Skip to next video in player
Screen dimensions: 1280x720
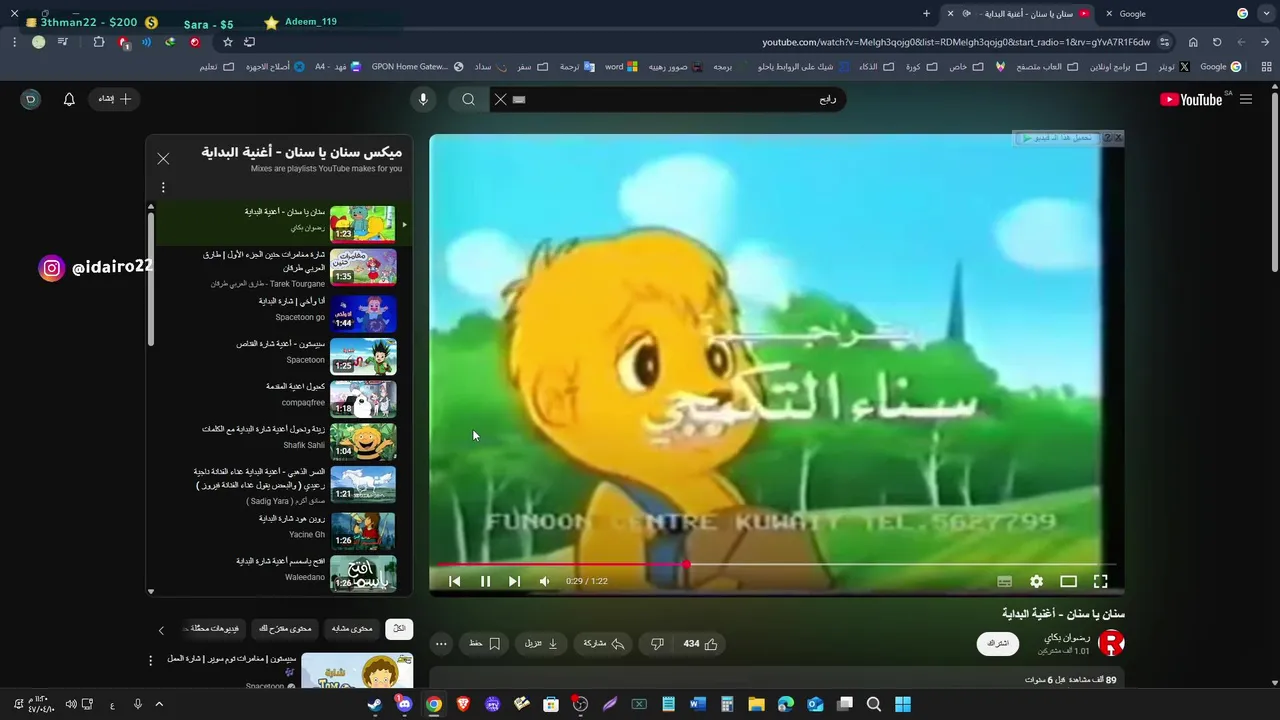coord(514,581)
